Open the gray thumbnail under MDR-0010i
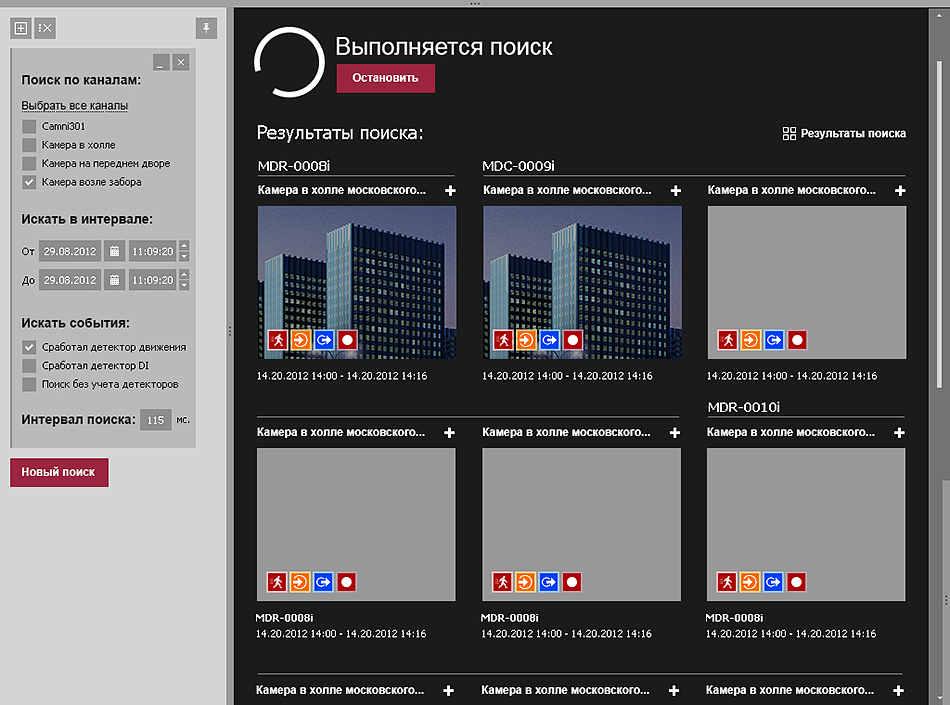Image resolution: width=950 pixels, height=705 pixels. [806, 525]
